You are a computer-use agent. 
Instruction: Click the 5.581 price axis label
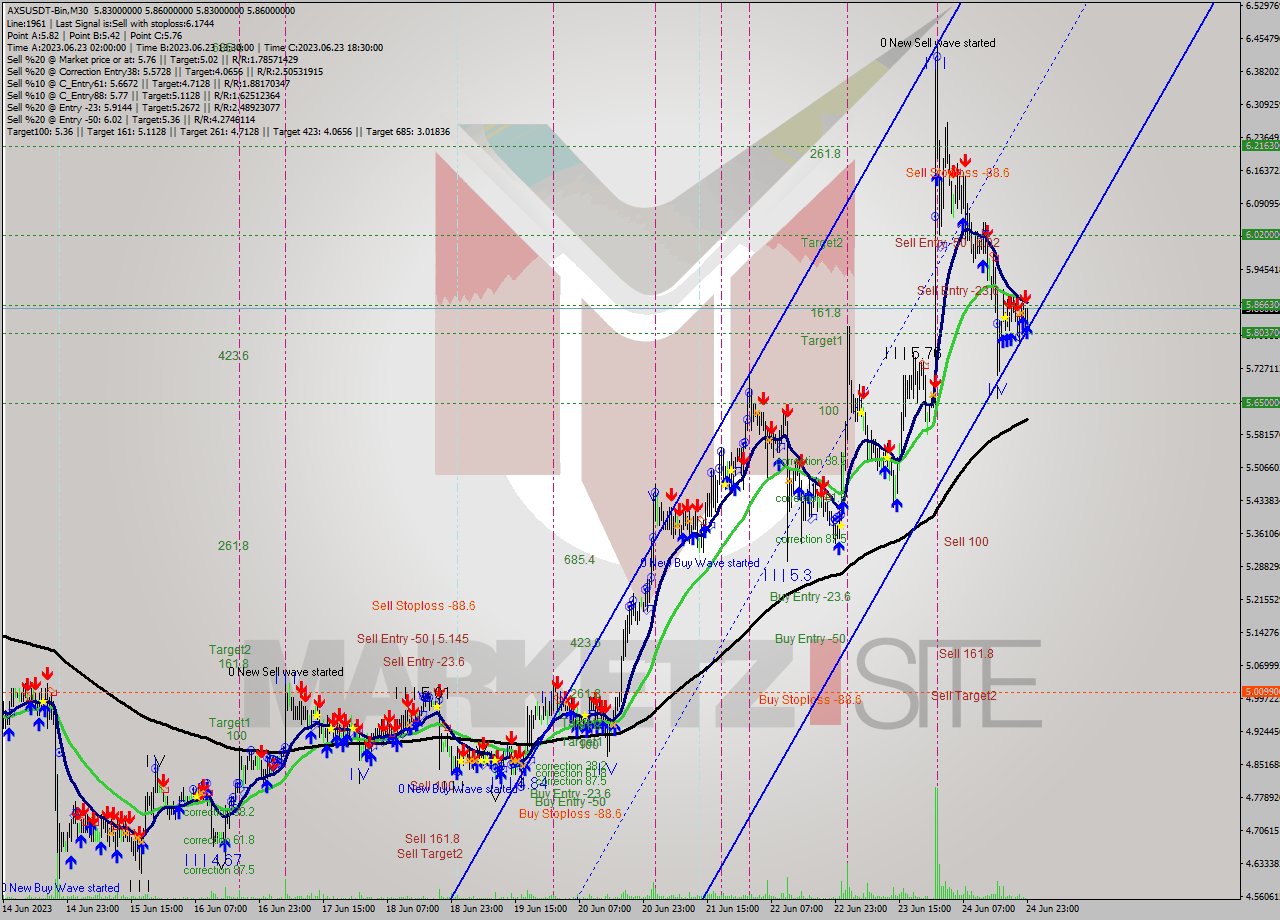click(x=1262, y=435)
